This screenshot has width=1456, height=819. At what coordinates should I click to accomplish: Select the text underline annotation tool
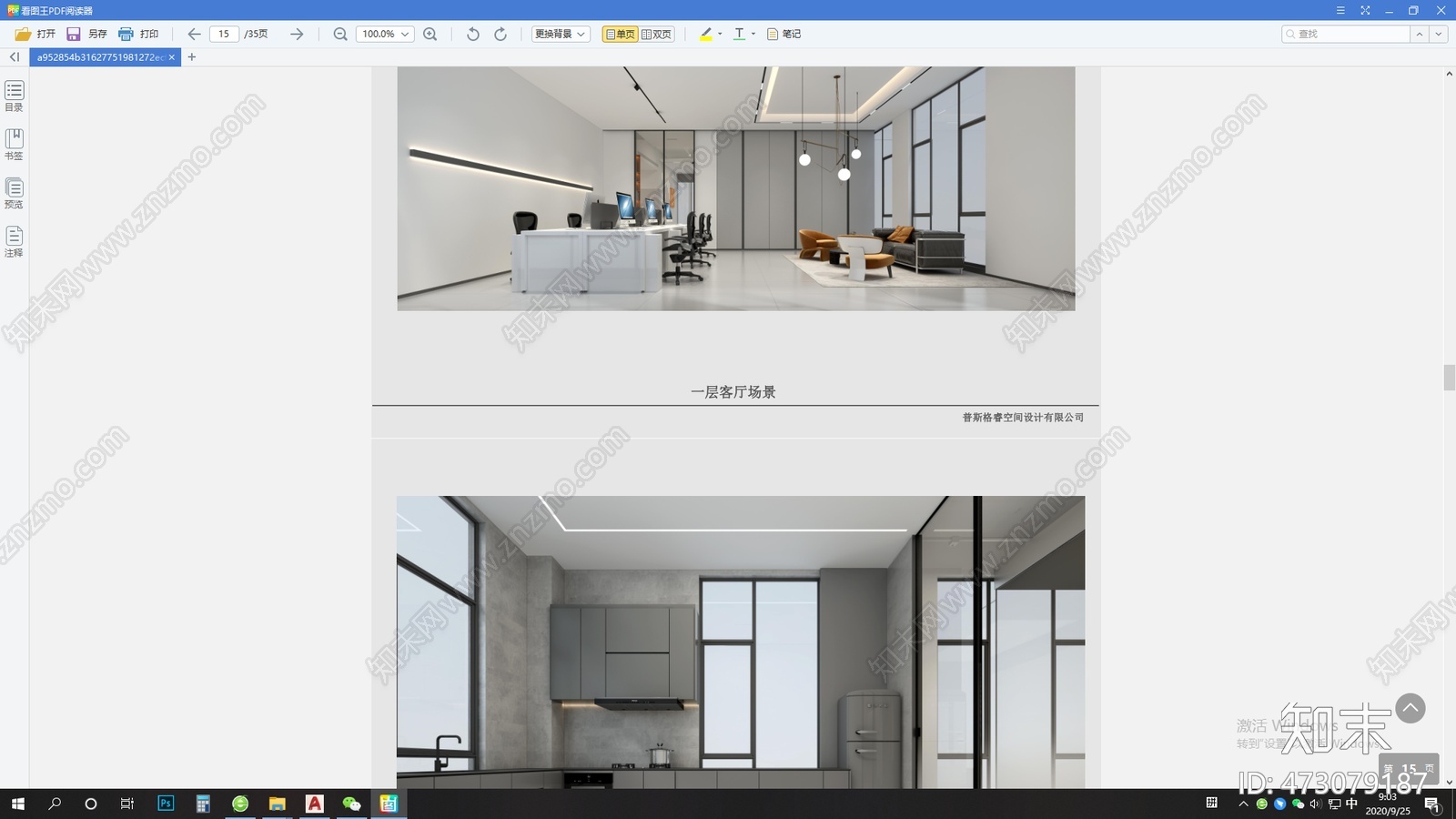pos(739,34)
